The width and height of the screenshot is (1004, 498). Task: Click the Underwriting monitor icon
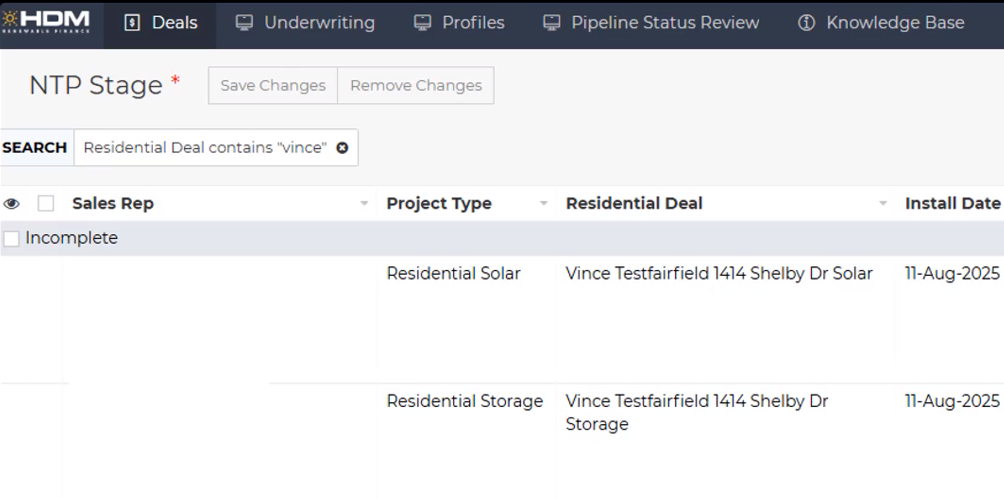click(244, 23)
